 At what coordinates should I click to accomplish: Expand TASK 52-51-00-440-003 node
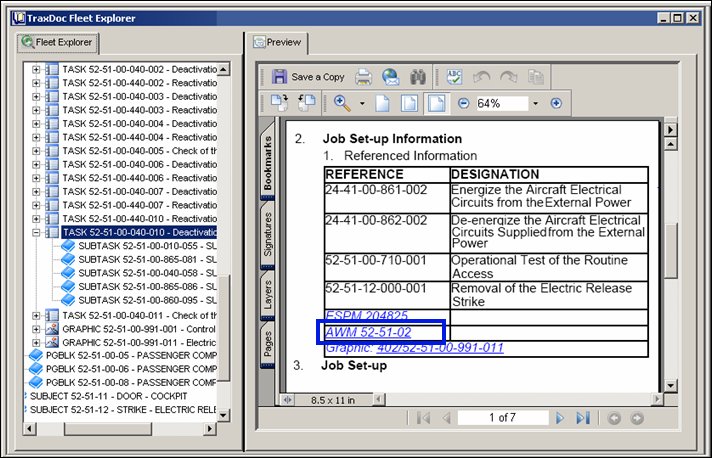click(36, 110)
